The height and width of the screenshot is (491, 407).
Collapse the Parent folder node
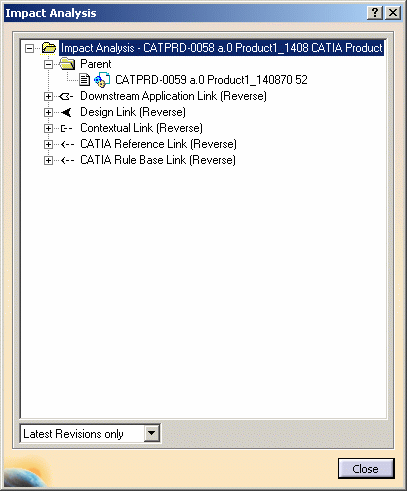pos(48,64)
